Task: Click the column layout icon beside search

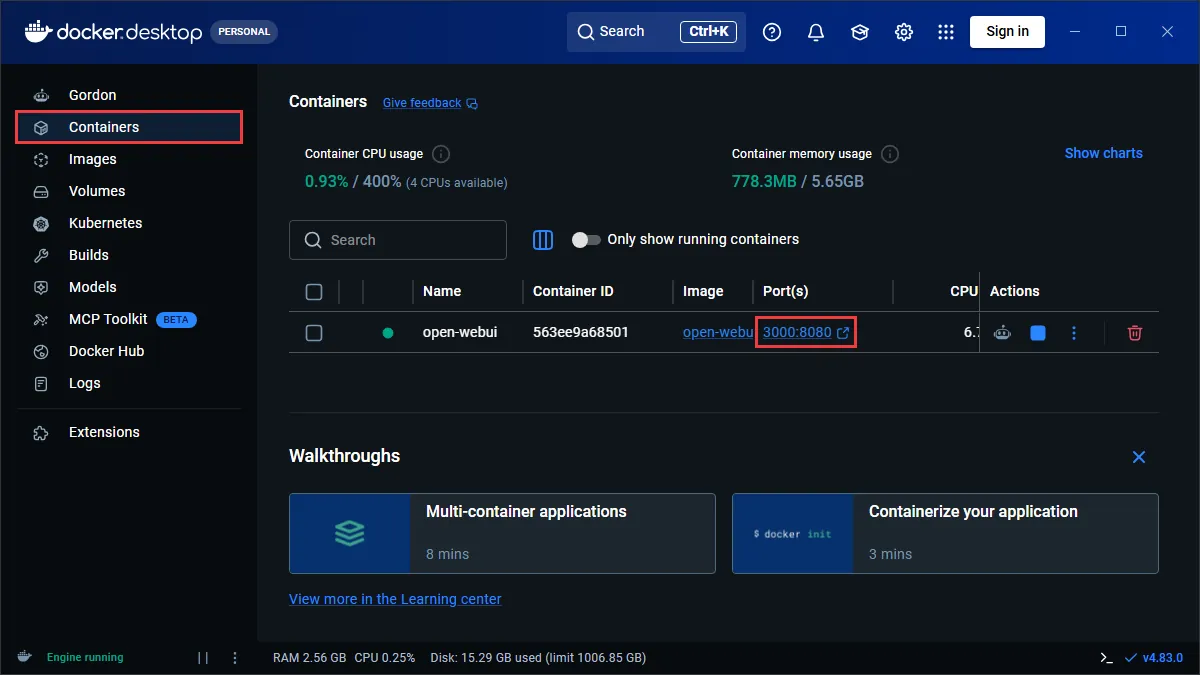Action: [x=543, y=240]
